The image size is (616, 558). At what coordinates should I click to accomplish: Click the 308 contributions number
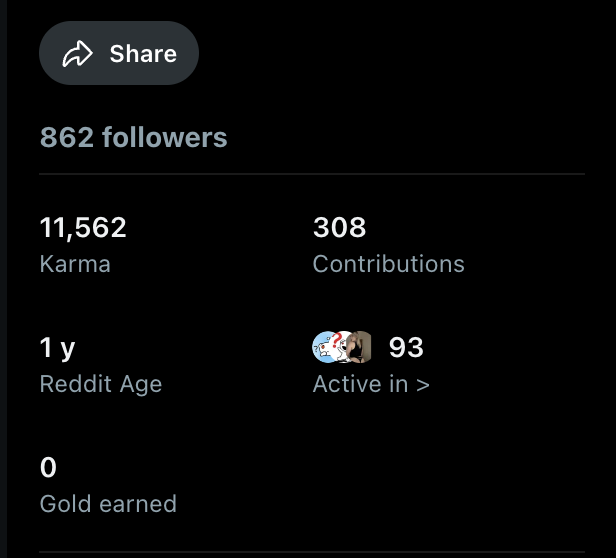340,228
